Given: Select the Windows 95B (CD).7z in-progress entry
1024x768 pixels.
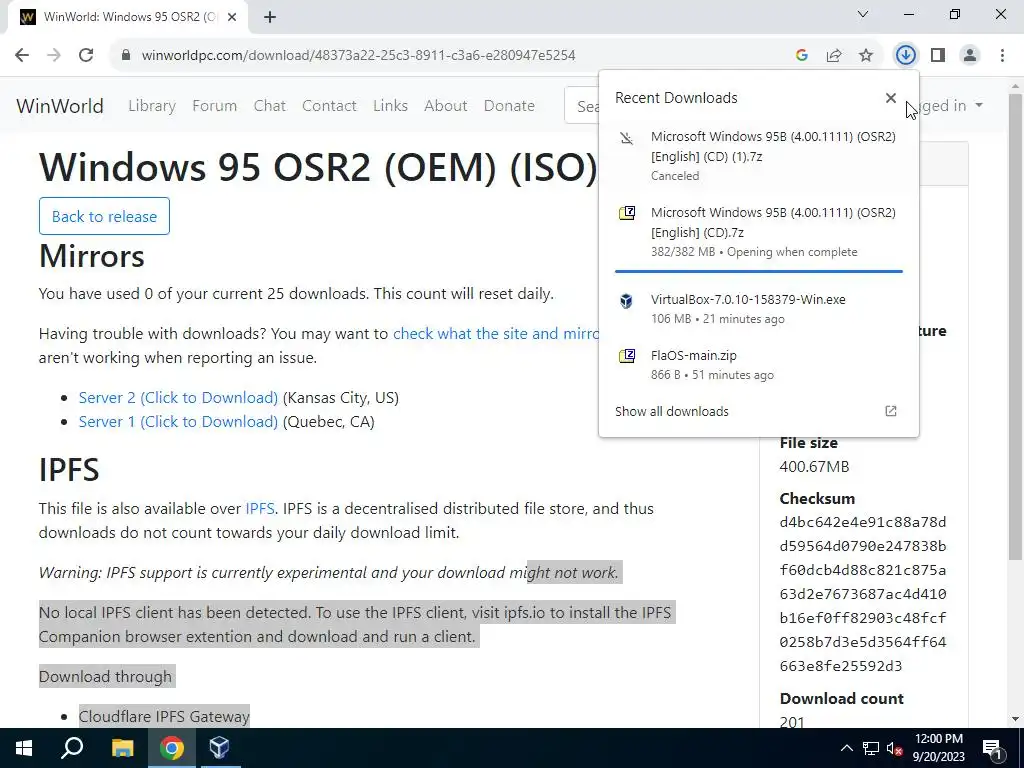Looking at the screenshot, I should coord(758,231).
